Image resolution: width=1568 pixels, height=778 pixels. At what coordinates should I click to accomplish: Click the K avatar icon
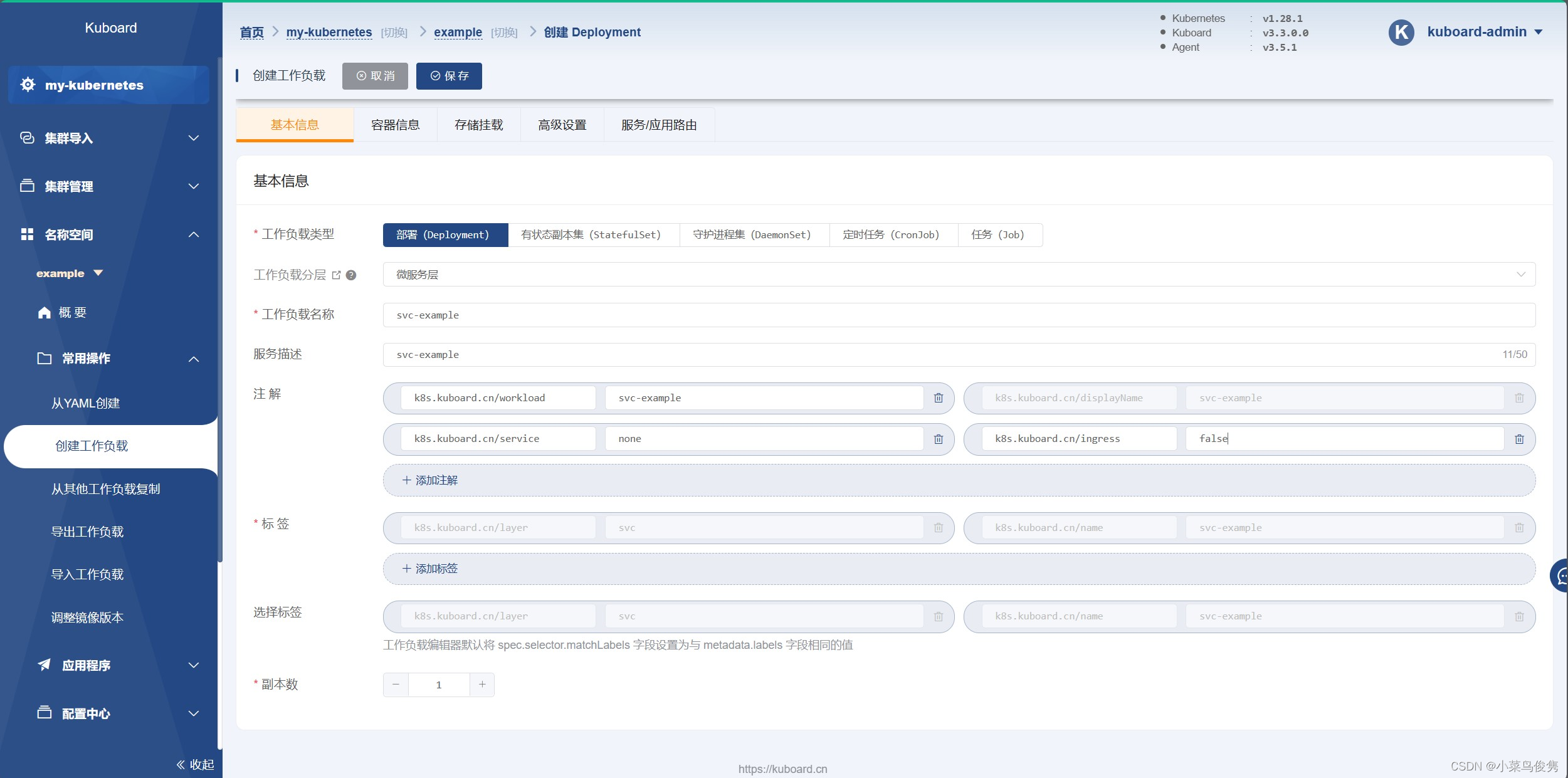pos(1401,32)
